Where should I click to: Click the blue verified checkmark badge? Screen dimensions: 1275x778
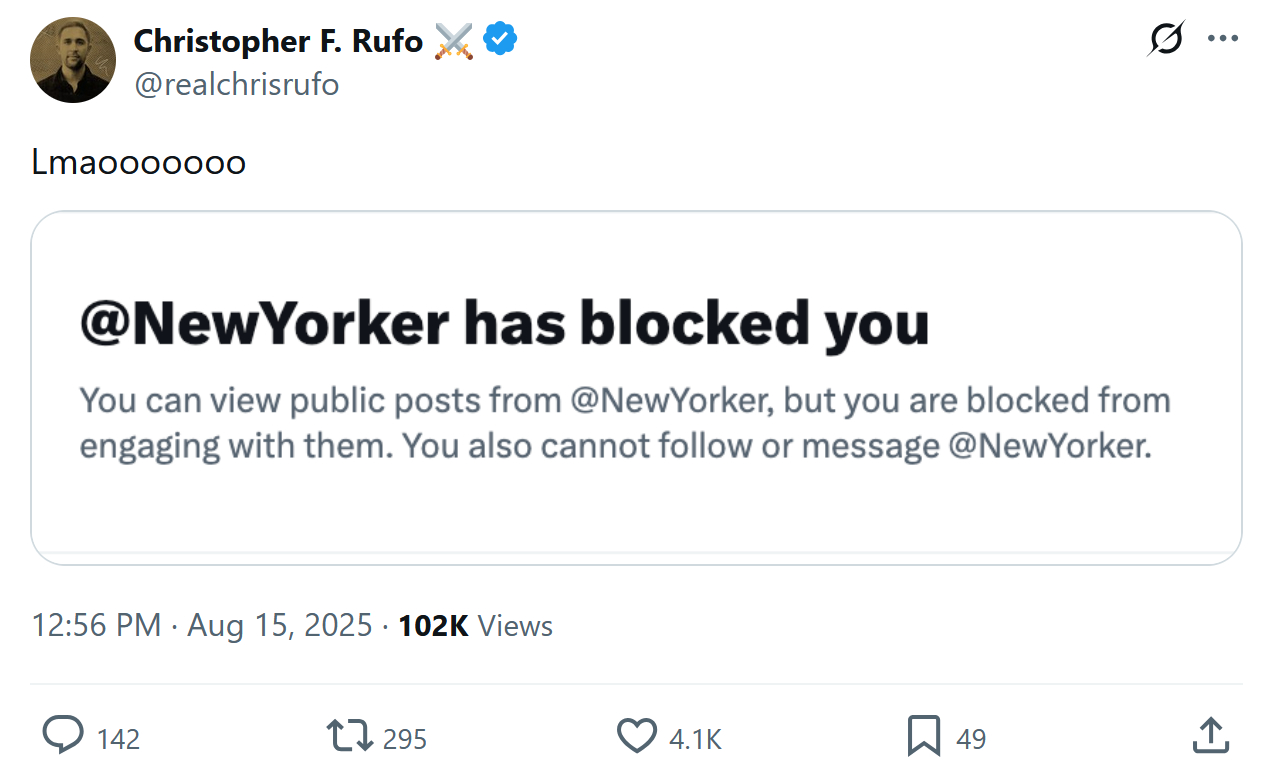[500, 41]
